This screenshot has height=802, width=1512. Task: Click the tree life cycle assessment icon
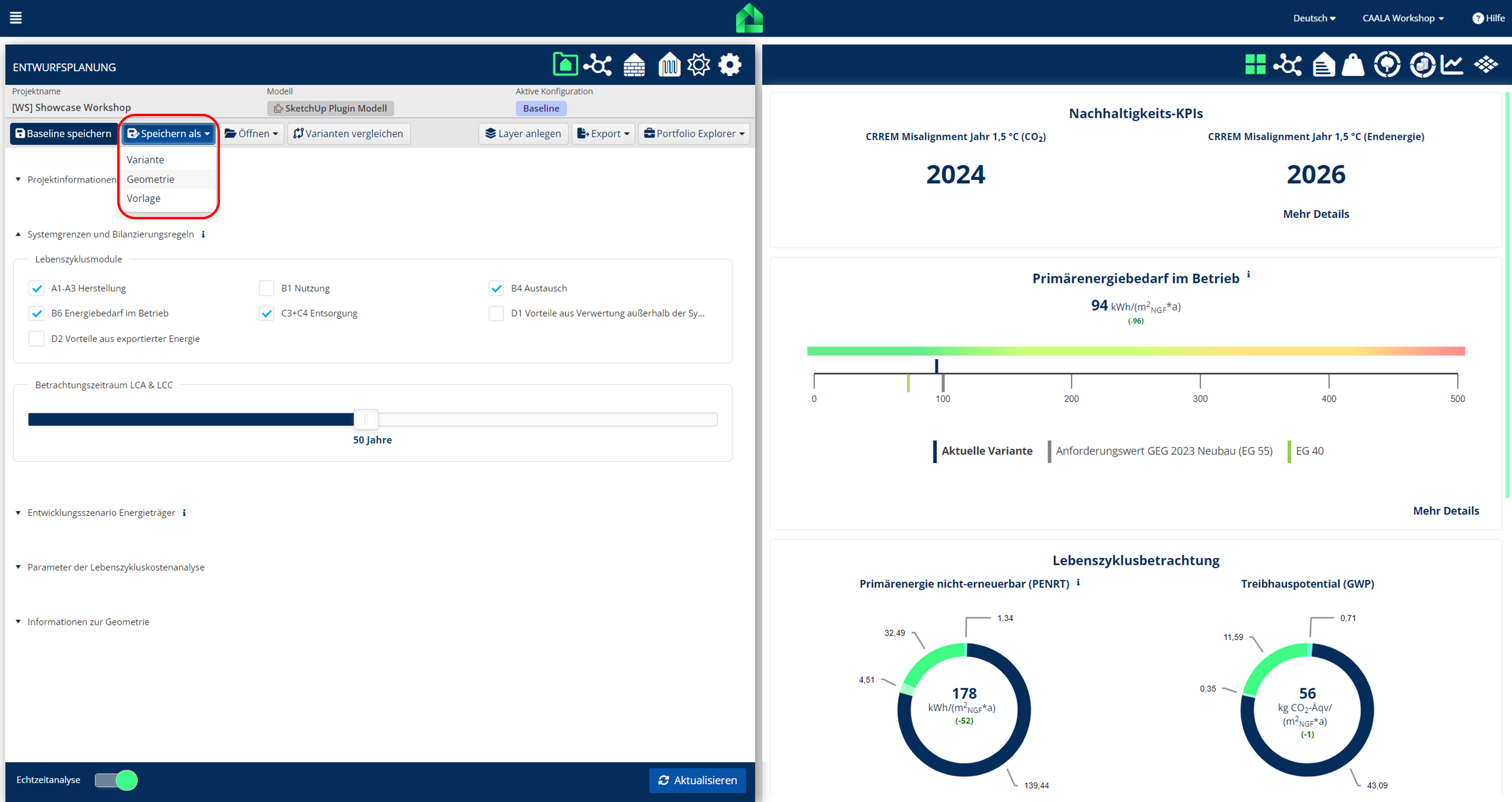(x=1387, y=65)
